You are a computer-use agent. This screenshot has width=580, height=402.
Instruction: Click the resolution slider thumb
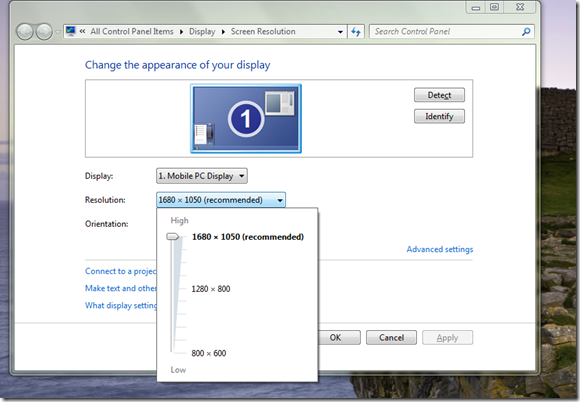coord(173,237)
